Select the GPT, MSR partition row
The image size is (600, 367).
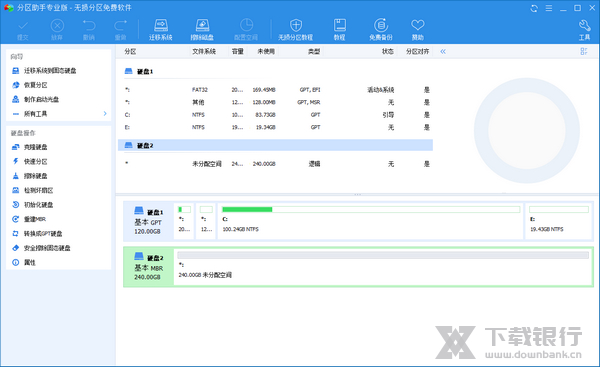tap(275, 102)
